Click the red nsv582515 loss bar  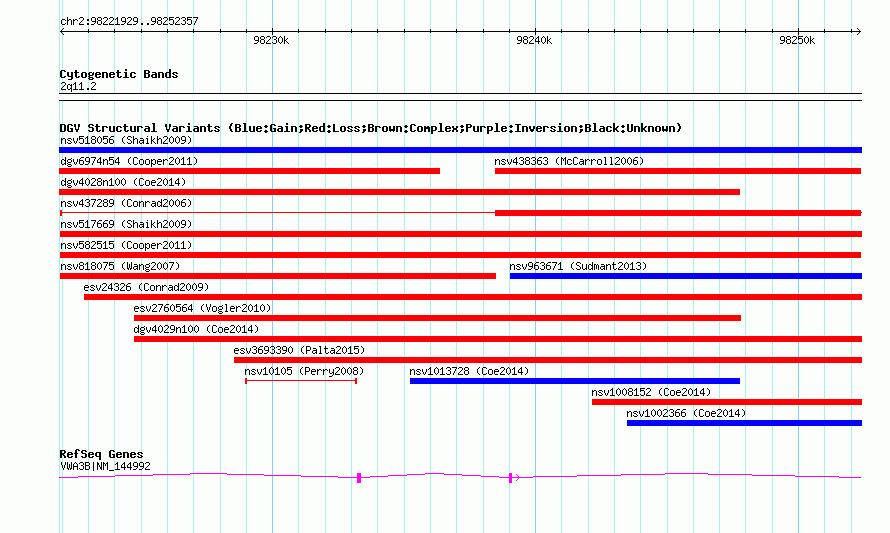point(460,255)
